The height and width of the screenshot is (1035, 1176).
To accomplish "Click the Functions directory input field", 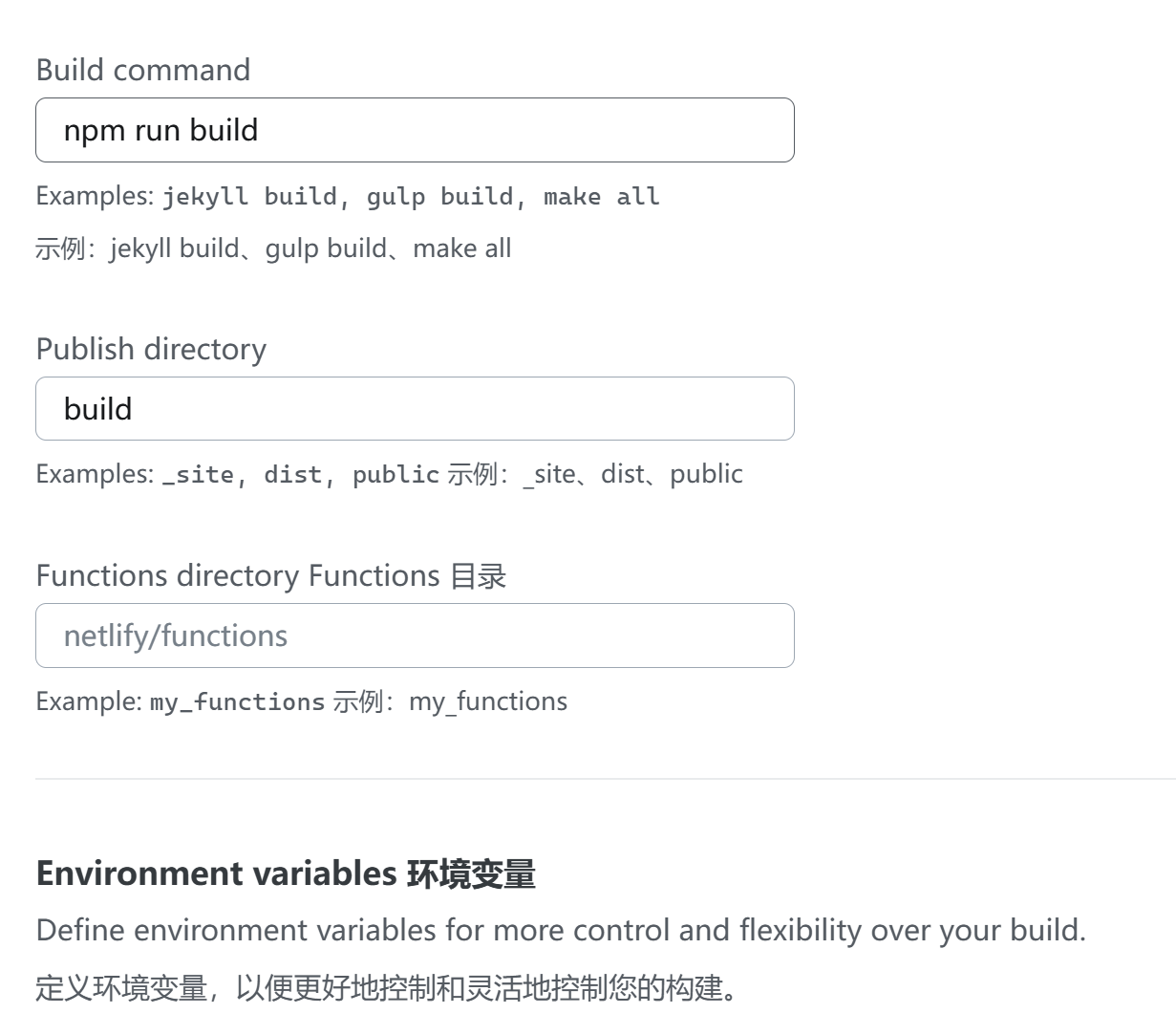I will tap(415, 636).
